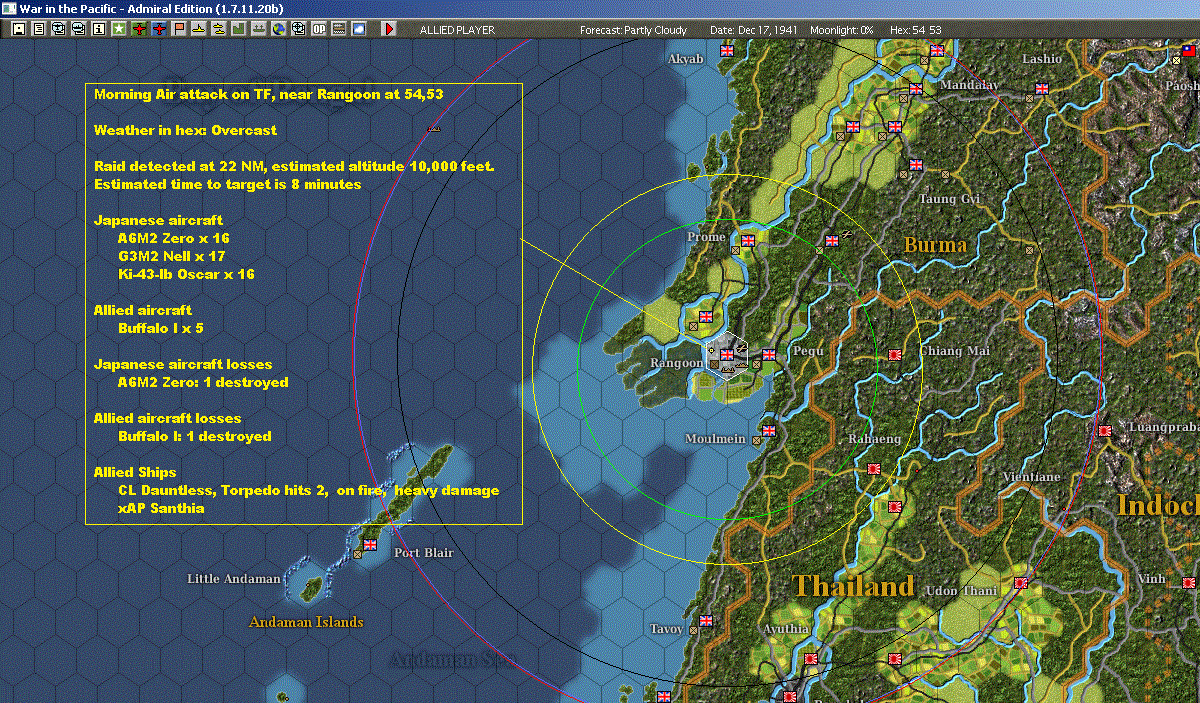The image size is (1200, 703).
Task: Select the Japanese flag base at Chiang Mai
Action: pyautogui.click(x=895, y=354)
